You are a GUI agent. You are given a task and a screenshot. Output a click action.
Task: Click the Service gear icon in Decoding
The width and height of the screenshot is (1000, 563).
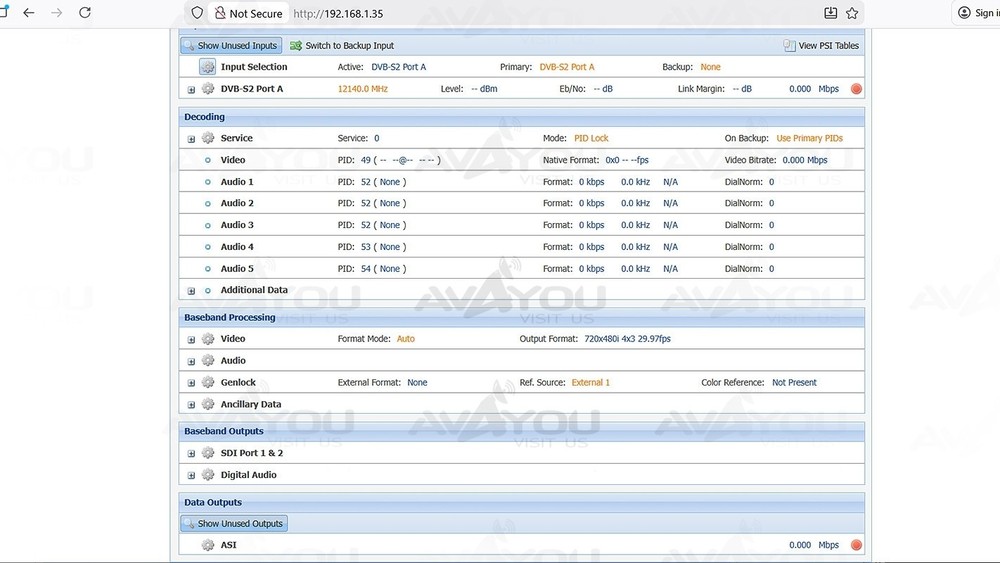(x=208, y=138)
